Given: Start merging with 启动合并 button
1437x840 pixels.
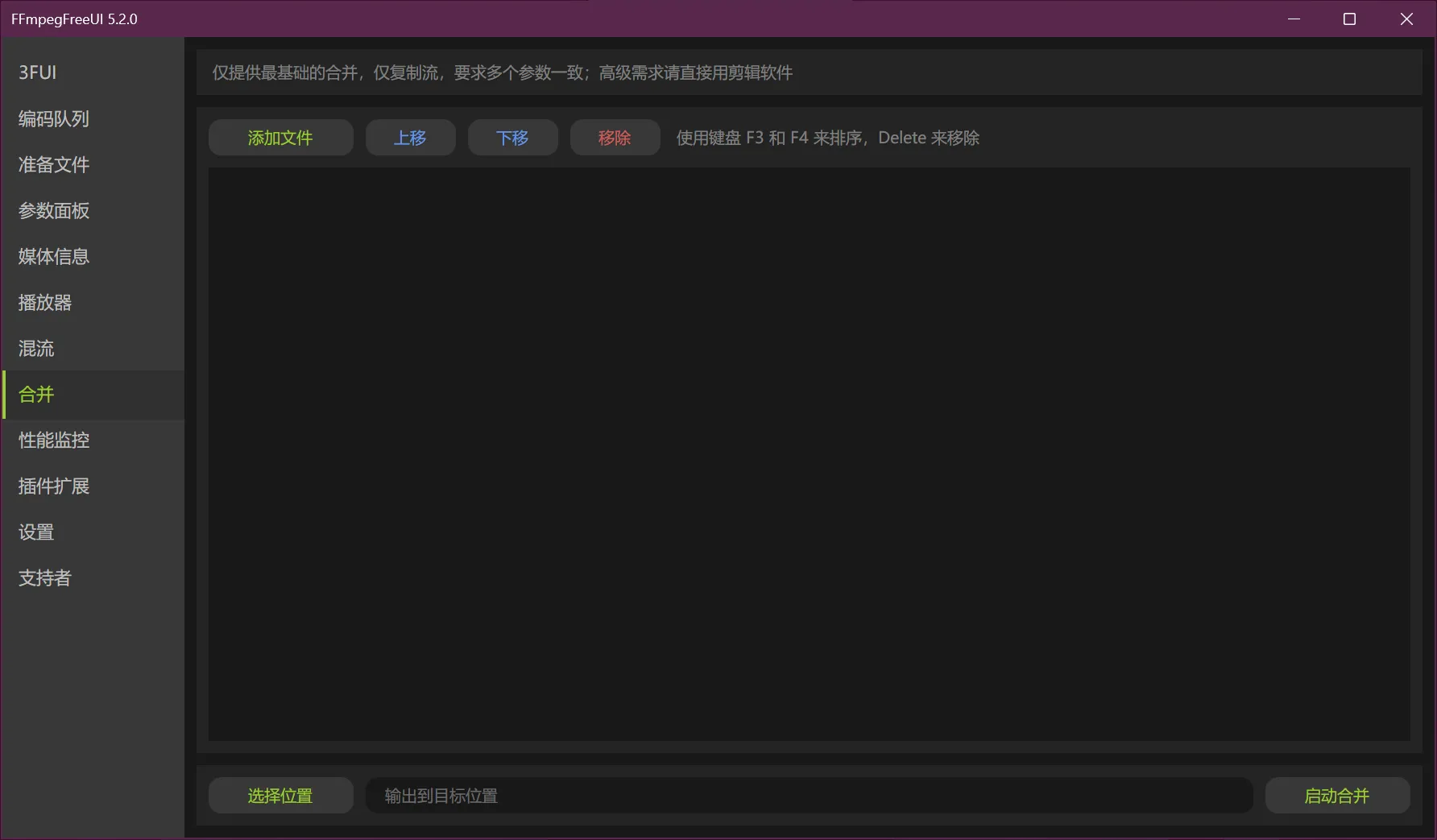Looking at the screenshot, I should (x=1337, y=796).
